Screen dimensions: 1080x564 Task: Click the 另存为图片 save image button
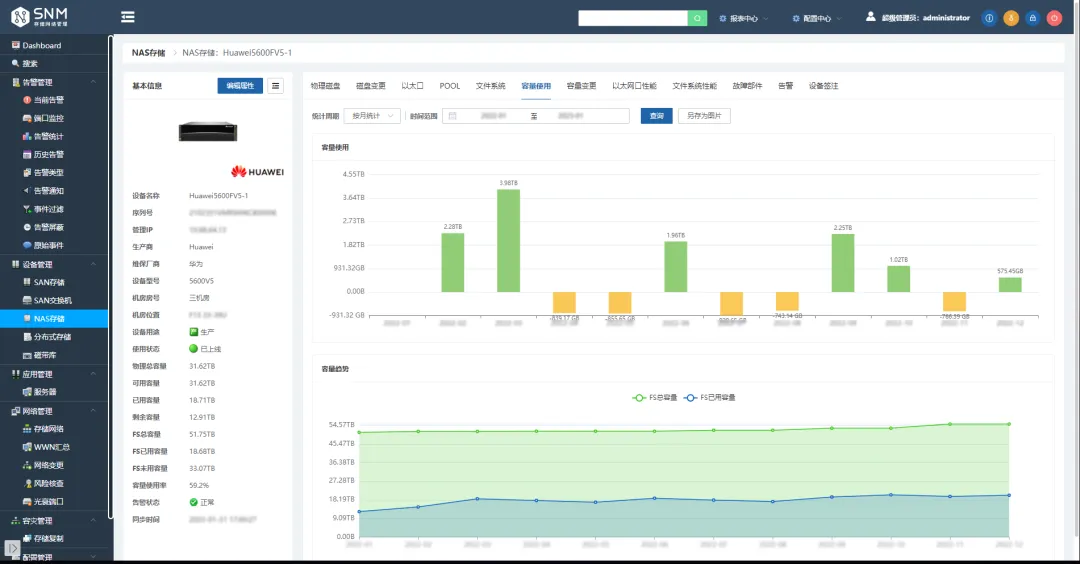point(704,116)
